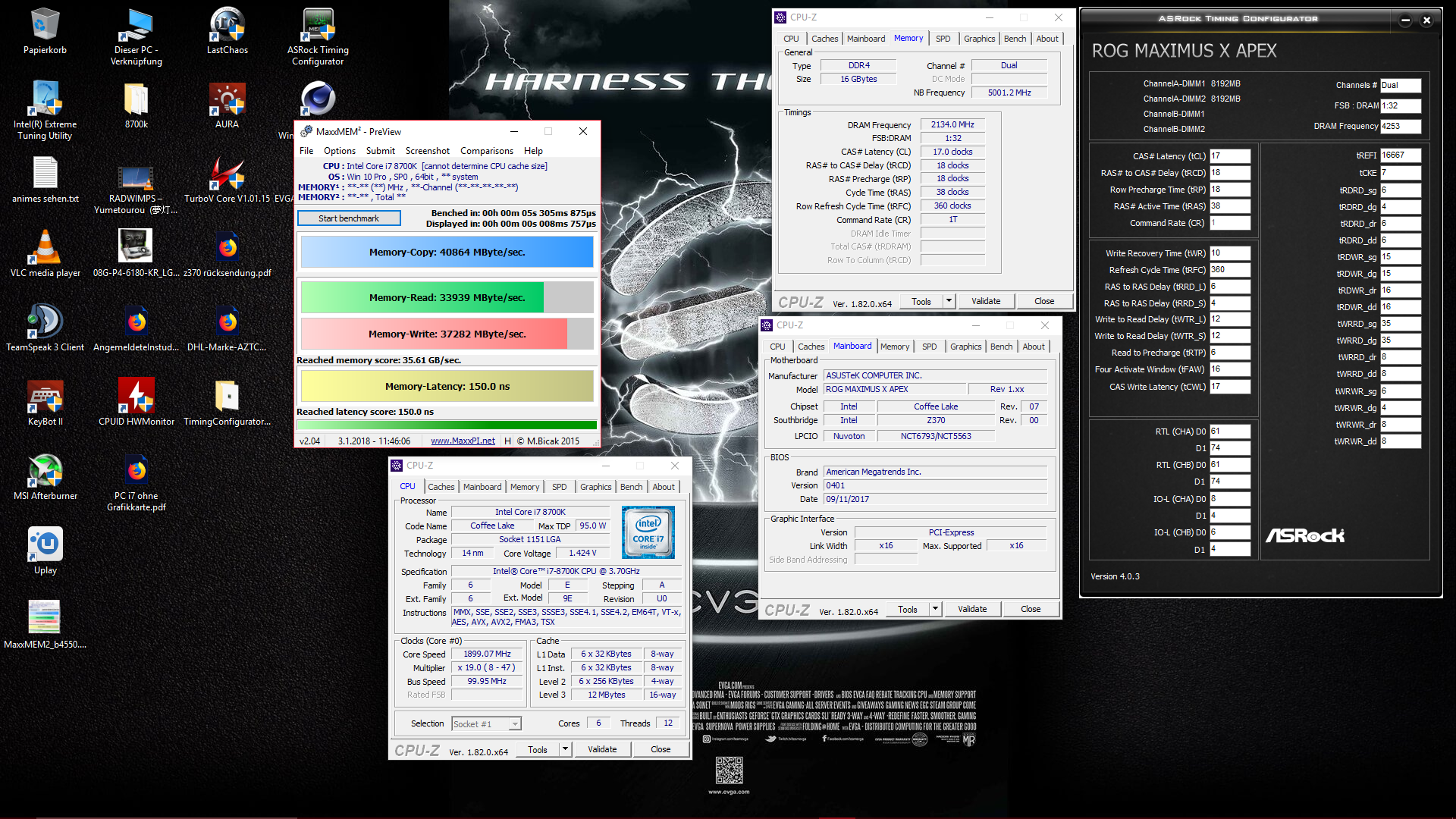Click Start benchmark button in MaxxMEM
This screenshot has width=1456, height=819.
349,218
